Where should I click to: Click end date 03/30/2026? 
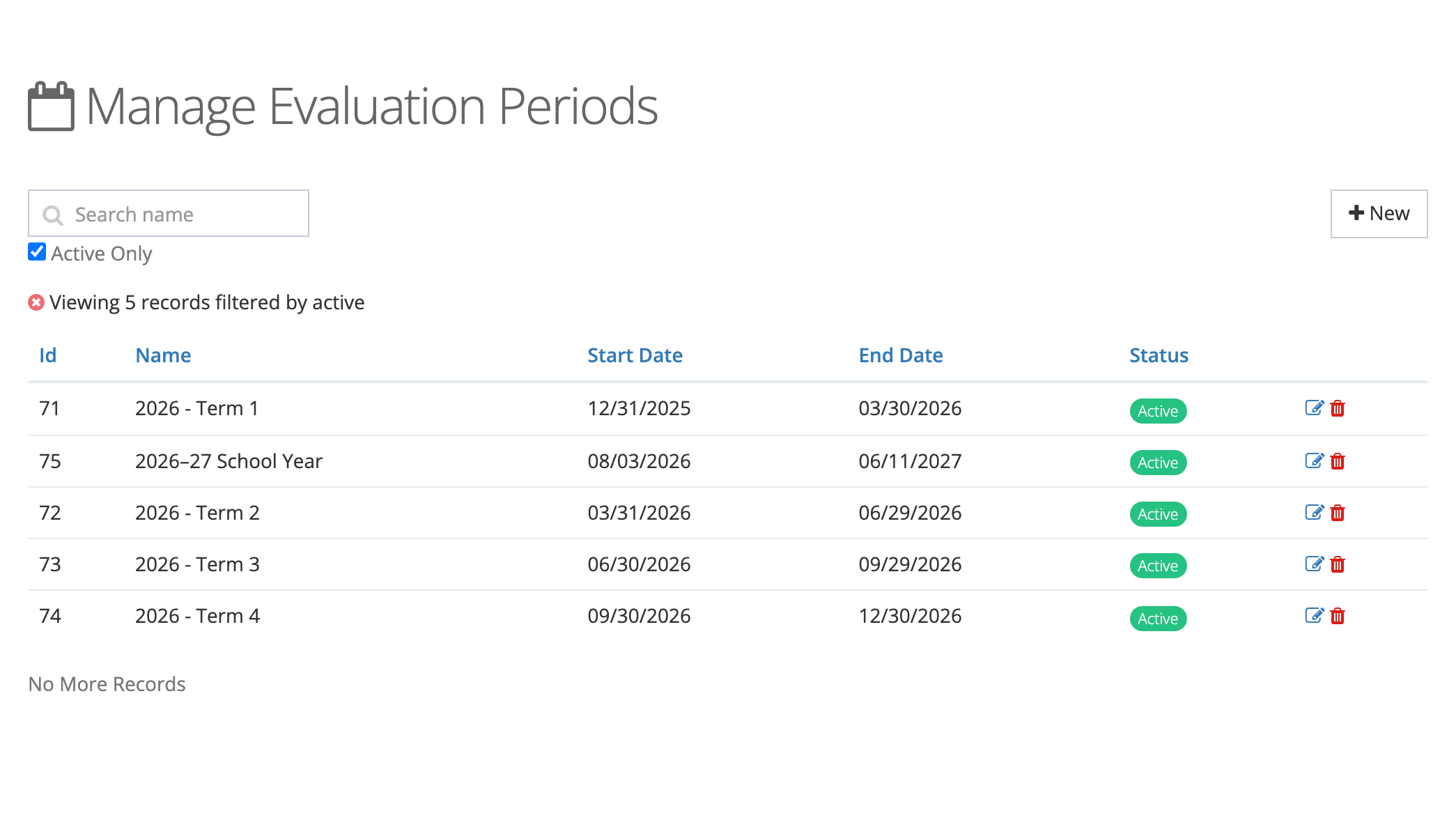(910, 408)
